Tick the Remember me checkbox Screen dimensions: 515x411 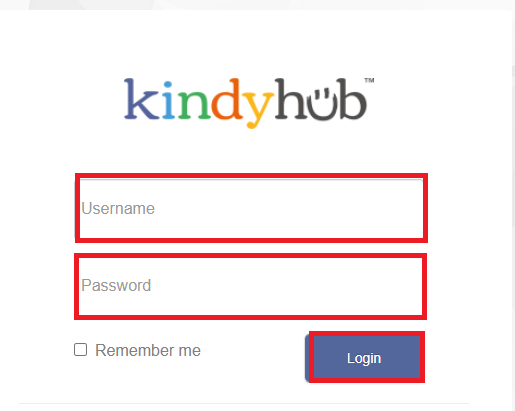(80, 350)
